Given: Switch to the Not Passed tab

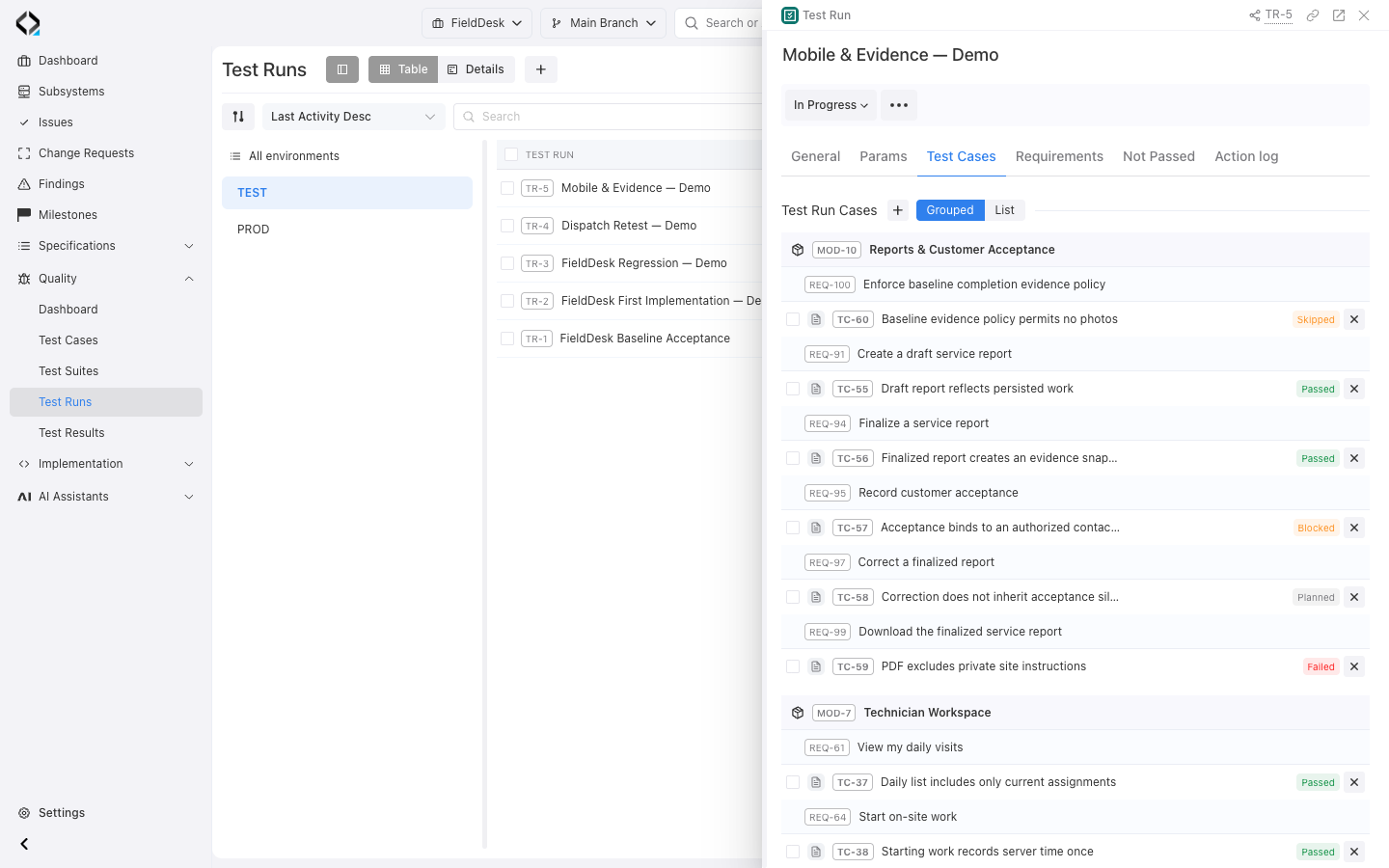Looking at the screenshot, I should click(1158, 156).
